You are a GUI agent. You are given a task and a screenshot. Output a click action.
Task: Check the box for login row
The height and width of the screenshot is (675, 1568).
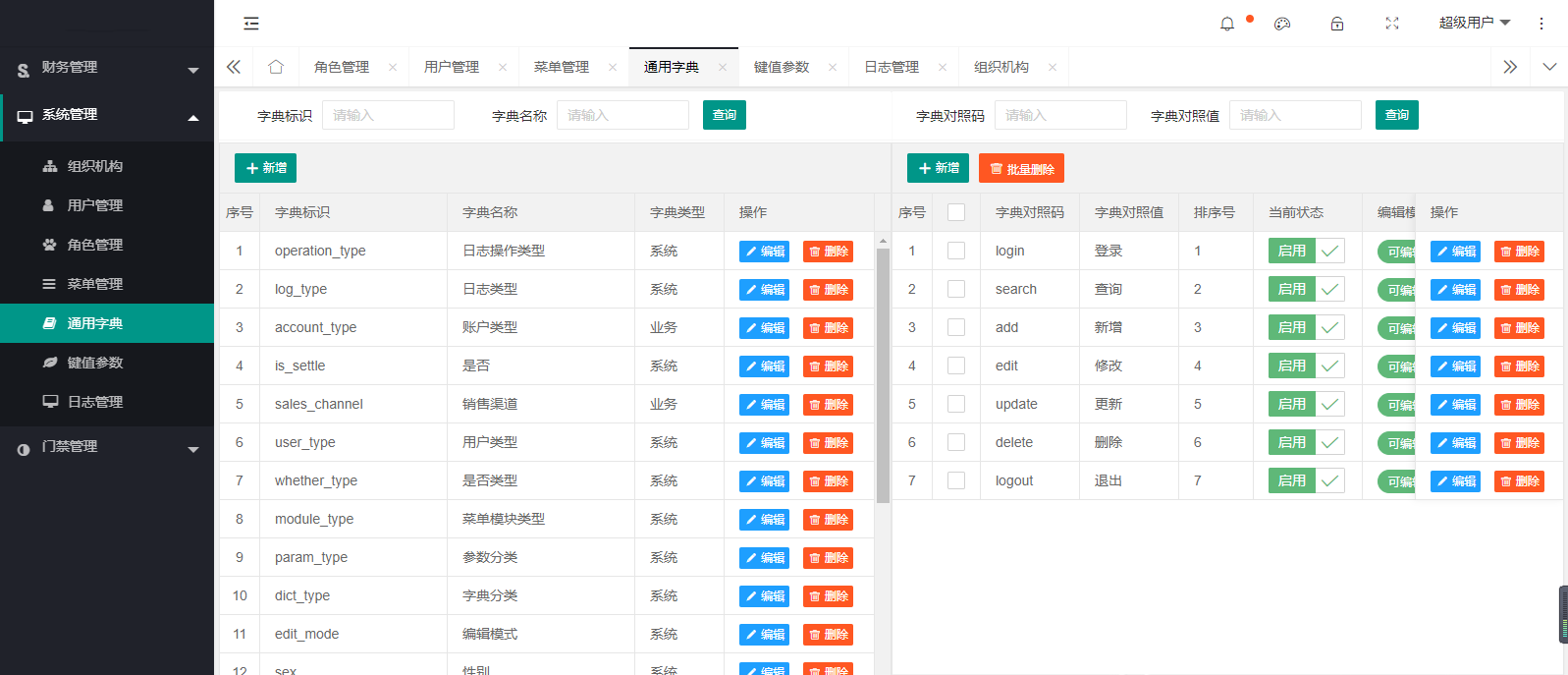coord(956,251)
